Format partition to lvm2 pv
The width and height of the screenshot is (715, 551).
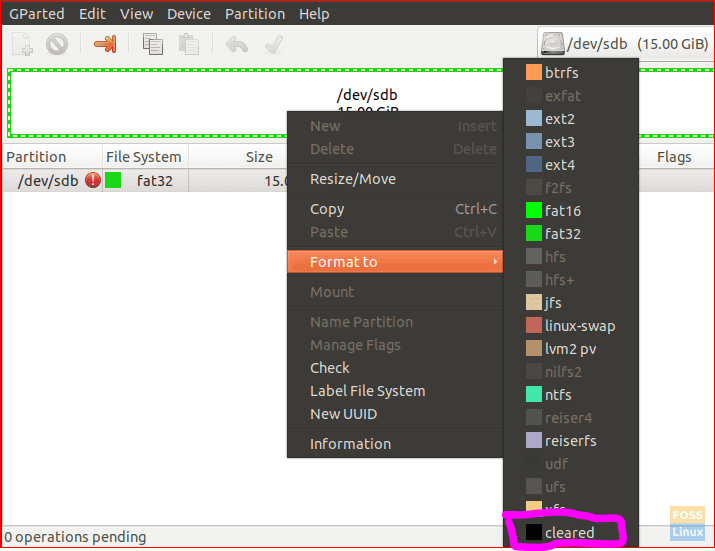[x=571, y=348]
